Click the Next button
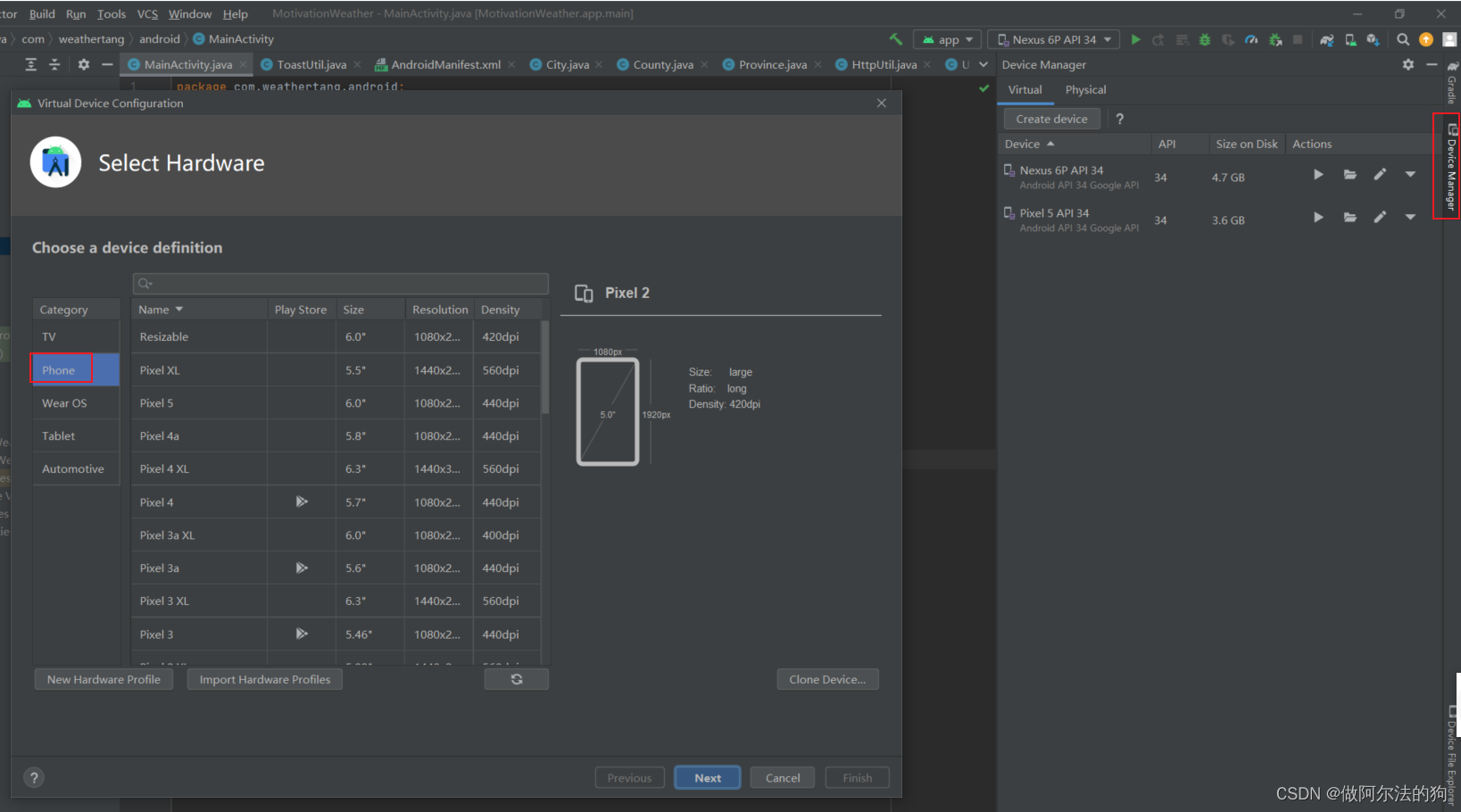 tap(708, 777)
